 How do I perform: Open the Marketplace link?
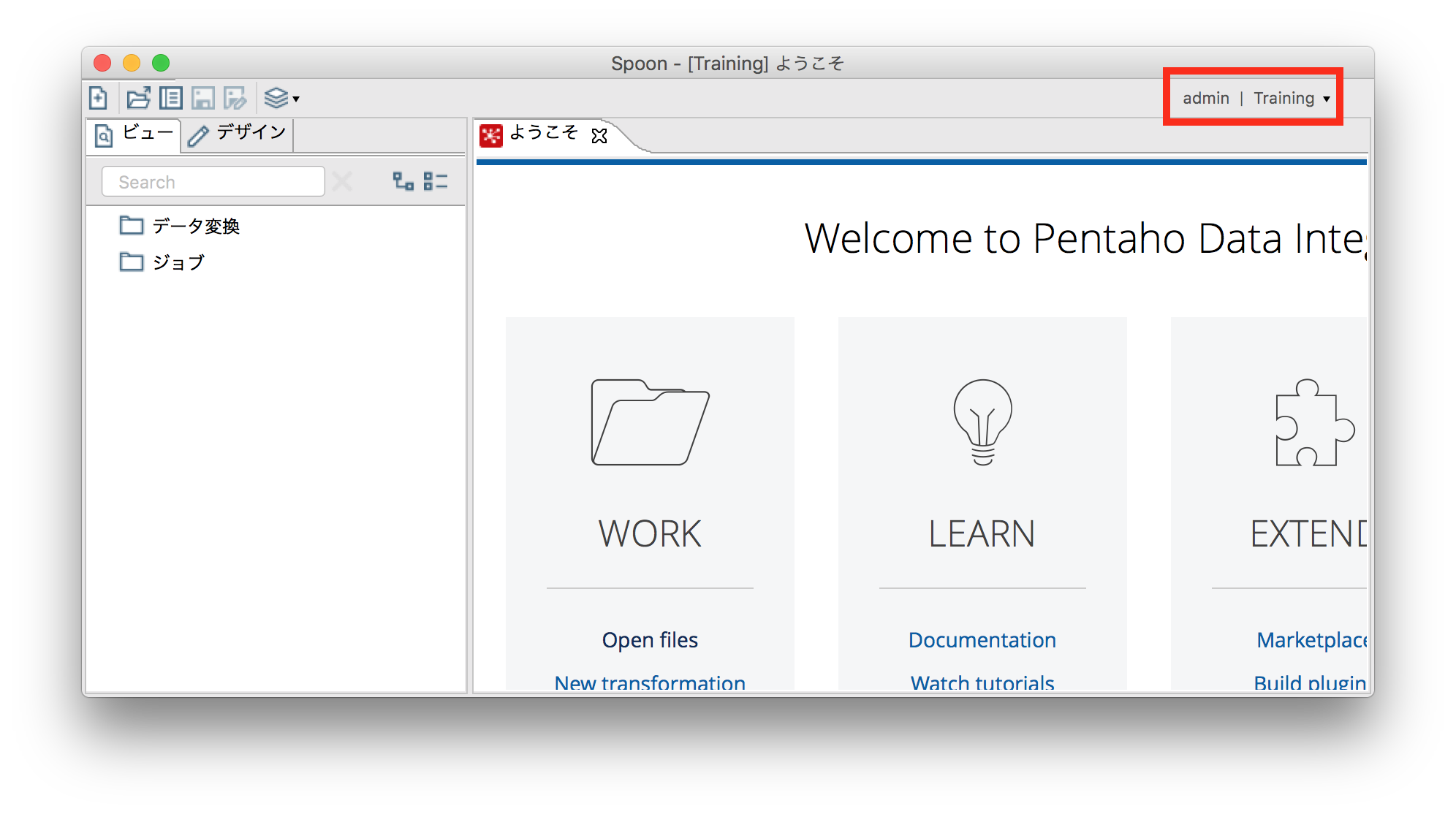point(1312,640)
